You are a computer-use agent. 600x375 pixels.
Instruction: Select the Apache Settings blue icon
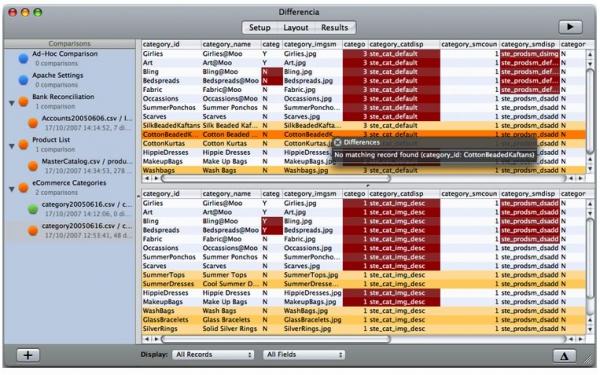pos(23,80)
